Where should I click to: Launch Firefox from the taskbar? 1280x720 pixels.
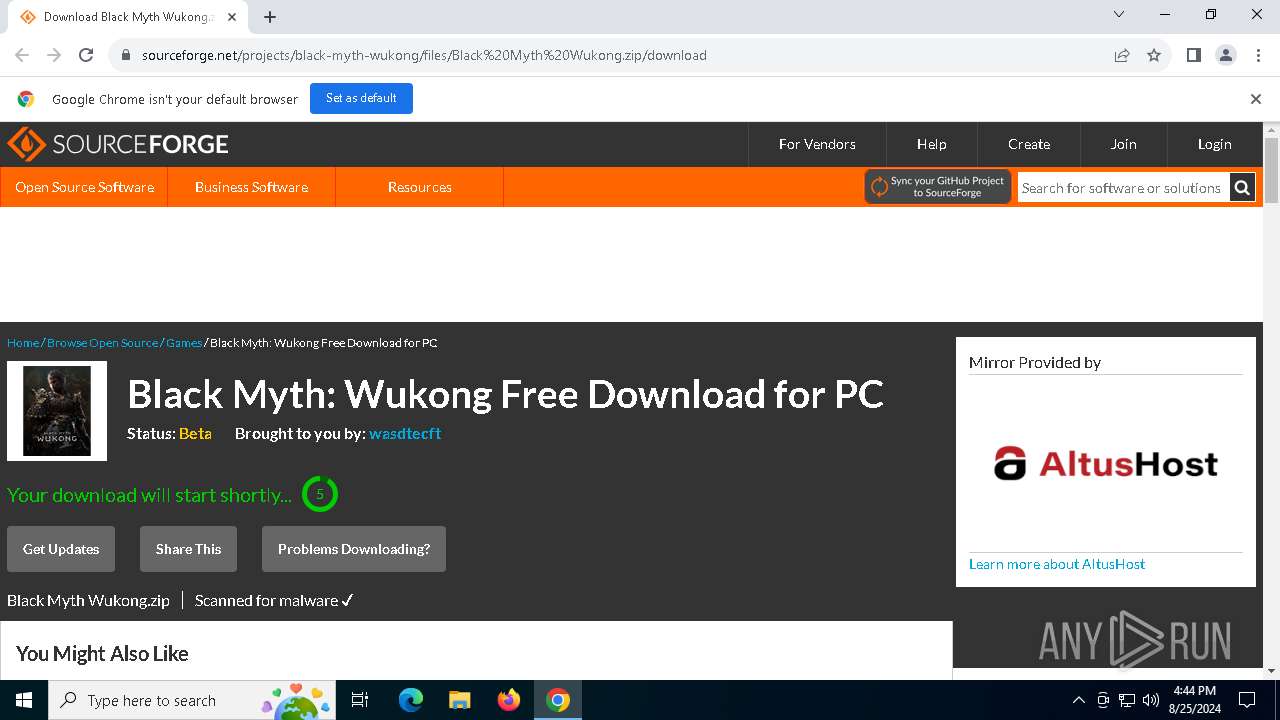(x=509, y=700)
